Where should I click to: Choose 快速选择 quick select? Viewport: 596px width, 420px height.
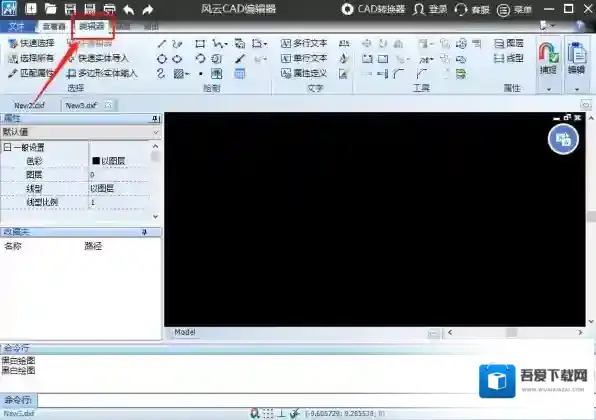click(32, 43)
